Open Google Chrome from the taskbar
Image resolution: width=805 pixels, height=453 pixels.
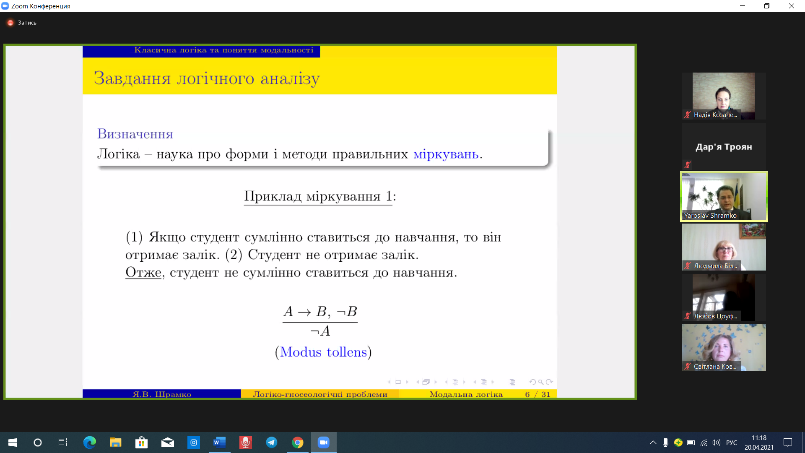point(297,441)
